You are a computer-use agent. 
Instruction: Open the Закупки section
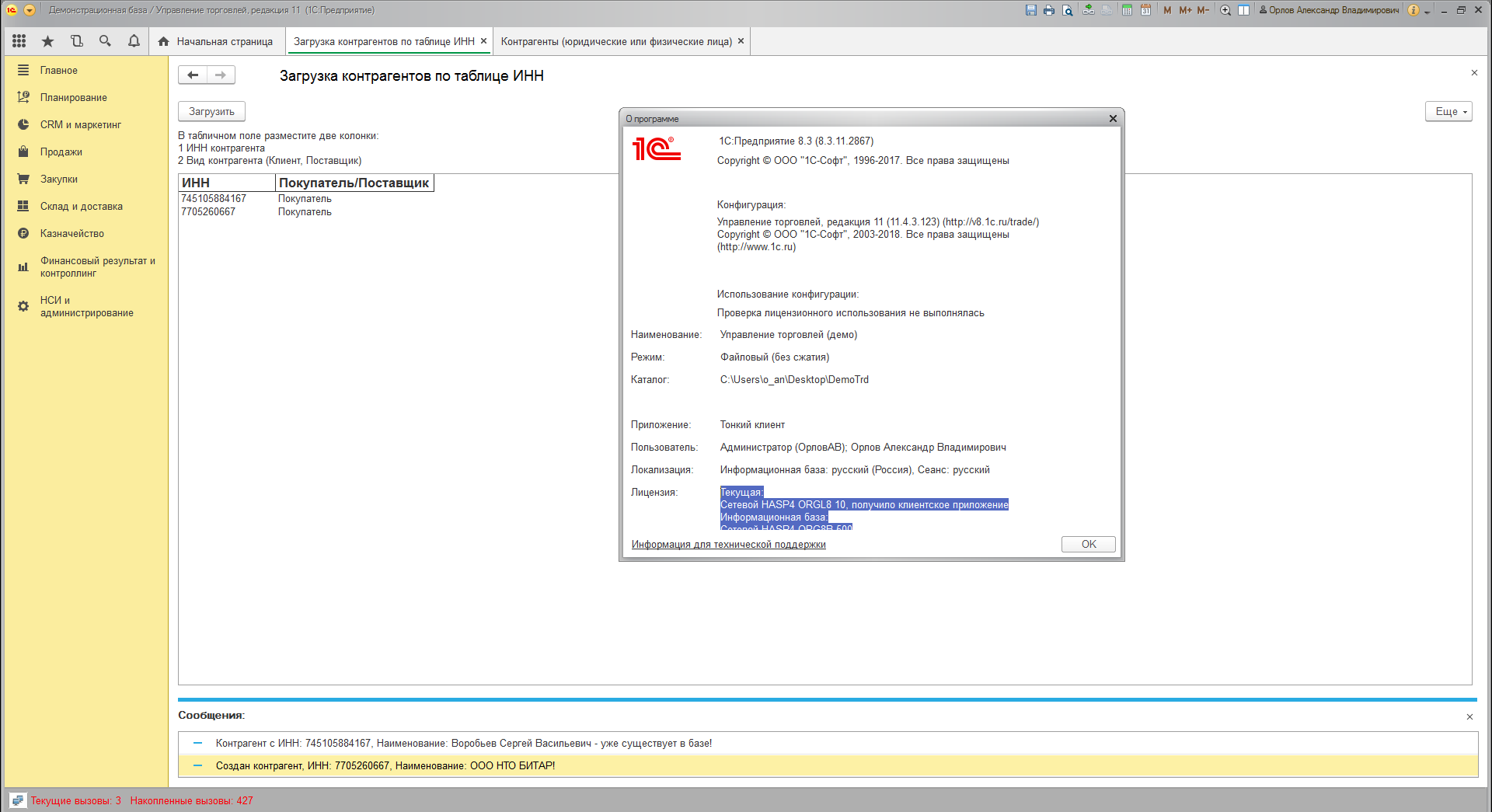pyautogui.click(x=59, y=179)
